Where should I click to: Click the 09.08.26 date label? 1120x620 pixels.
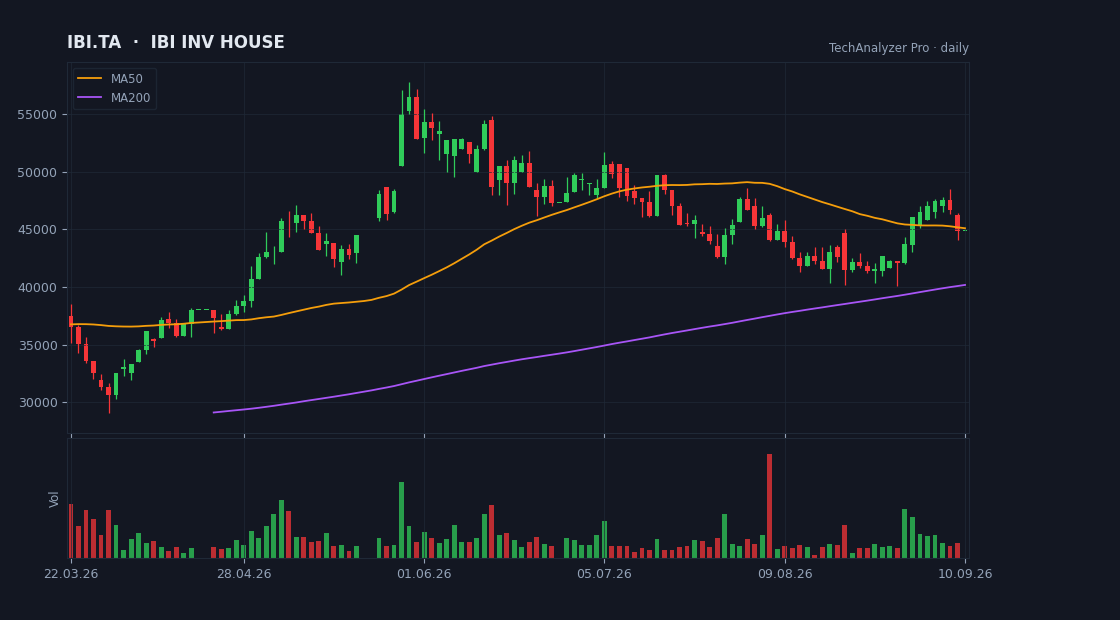point(785,574)
